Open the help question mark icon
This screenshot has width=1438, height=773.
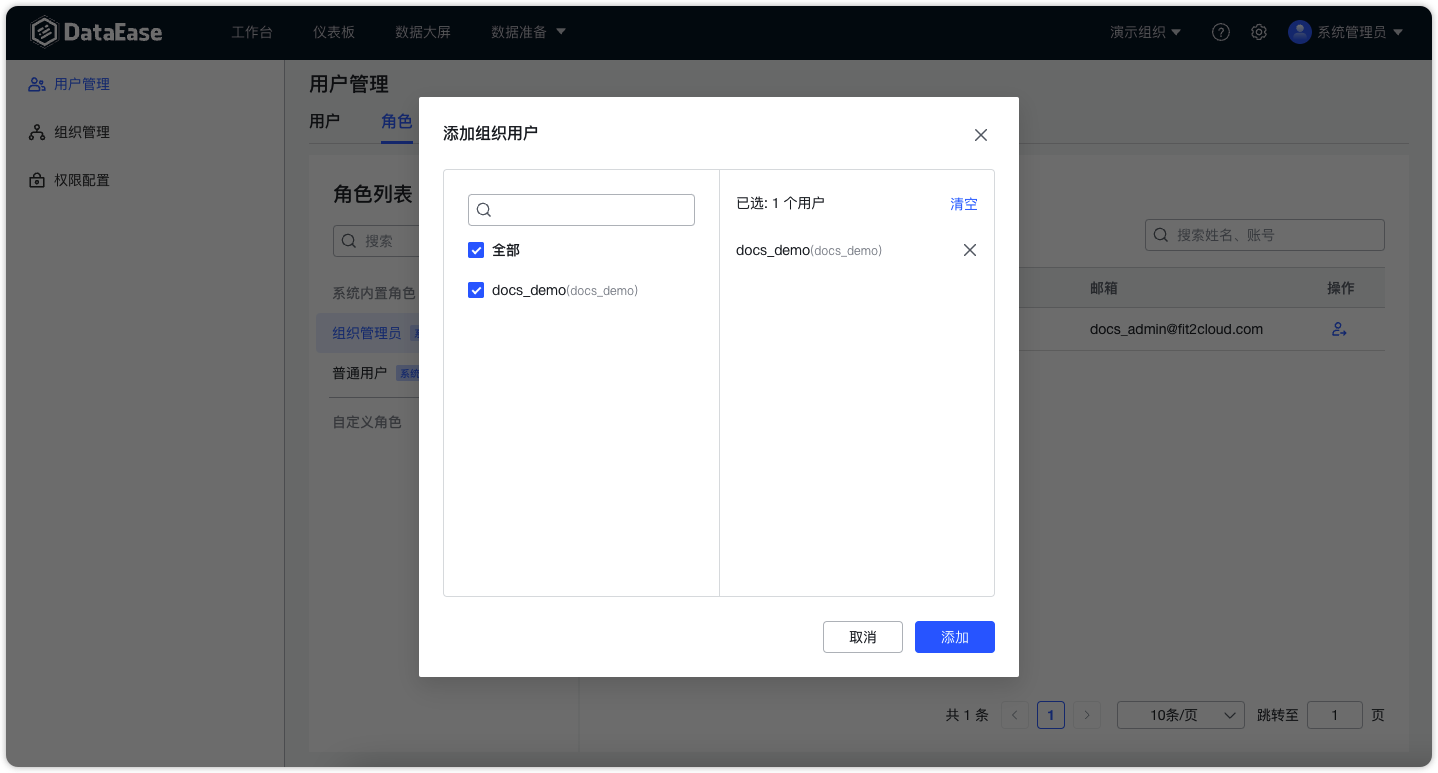pos(1220,32)
